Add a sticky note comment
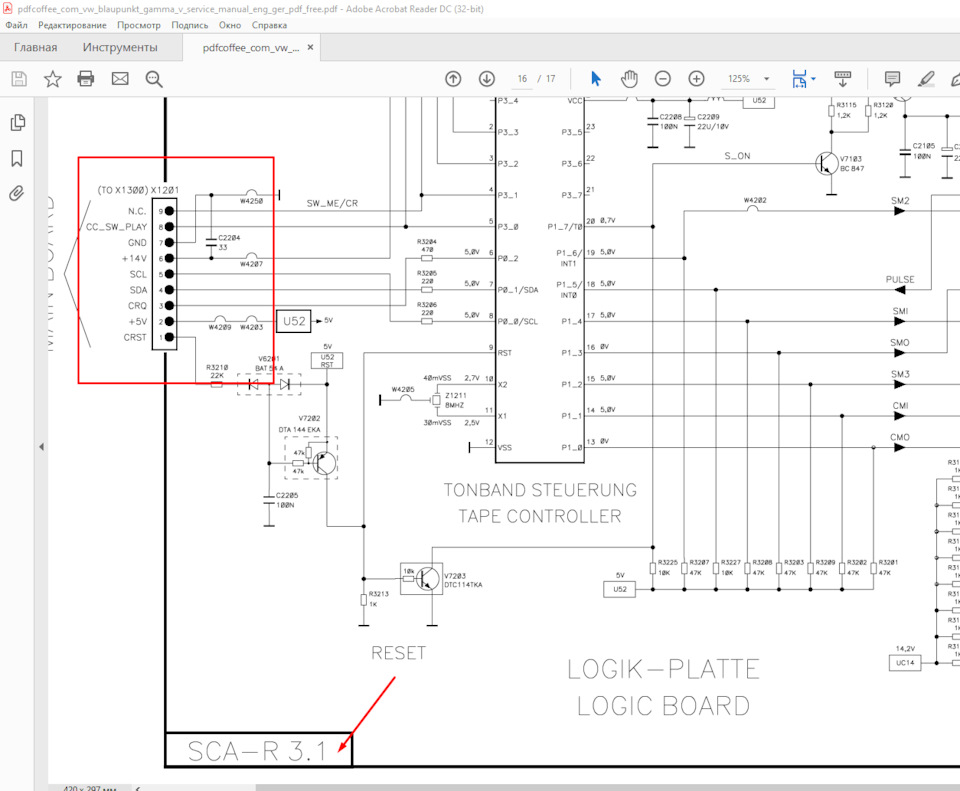960x791 pixels. [x=892, y=78]
